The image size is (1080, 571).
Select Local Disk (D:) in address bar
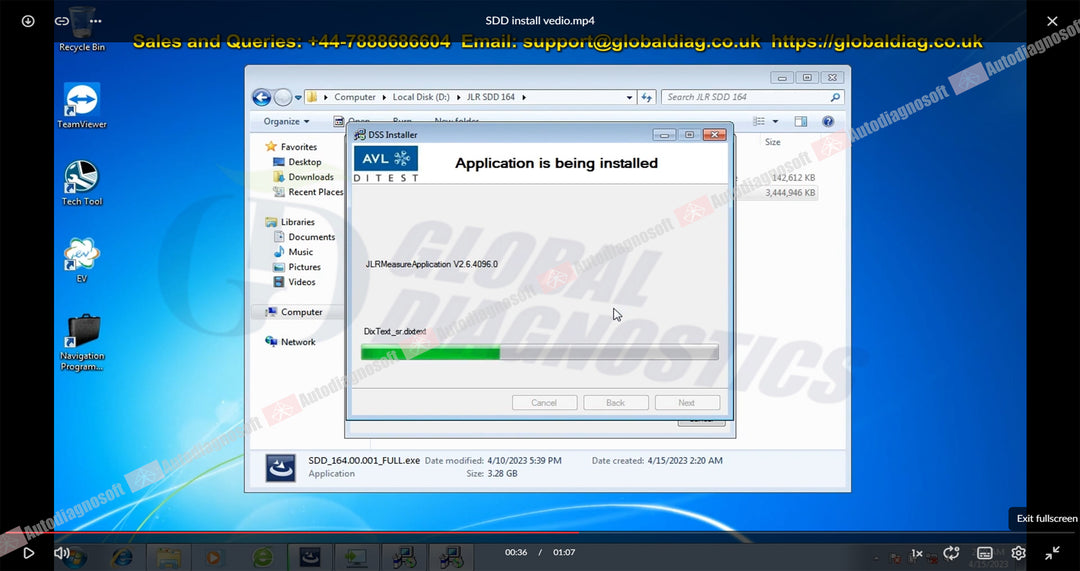click(422, 97)
